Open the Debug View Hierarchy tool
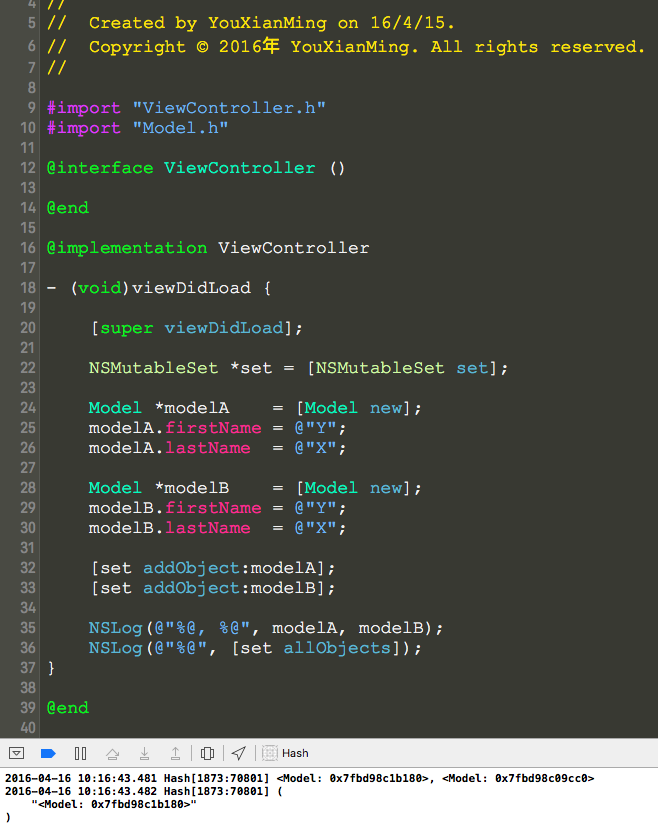The width and height of the screenshot is (658, 836). click(x=207, y=753)
